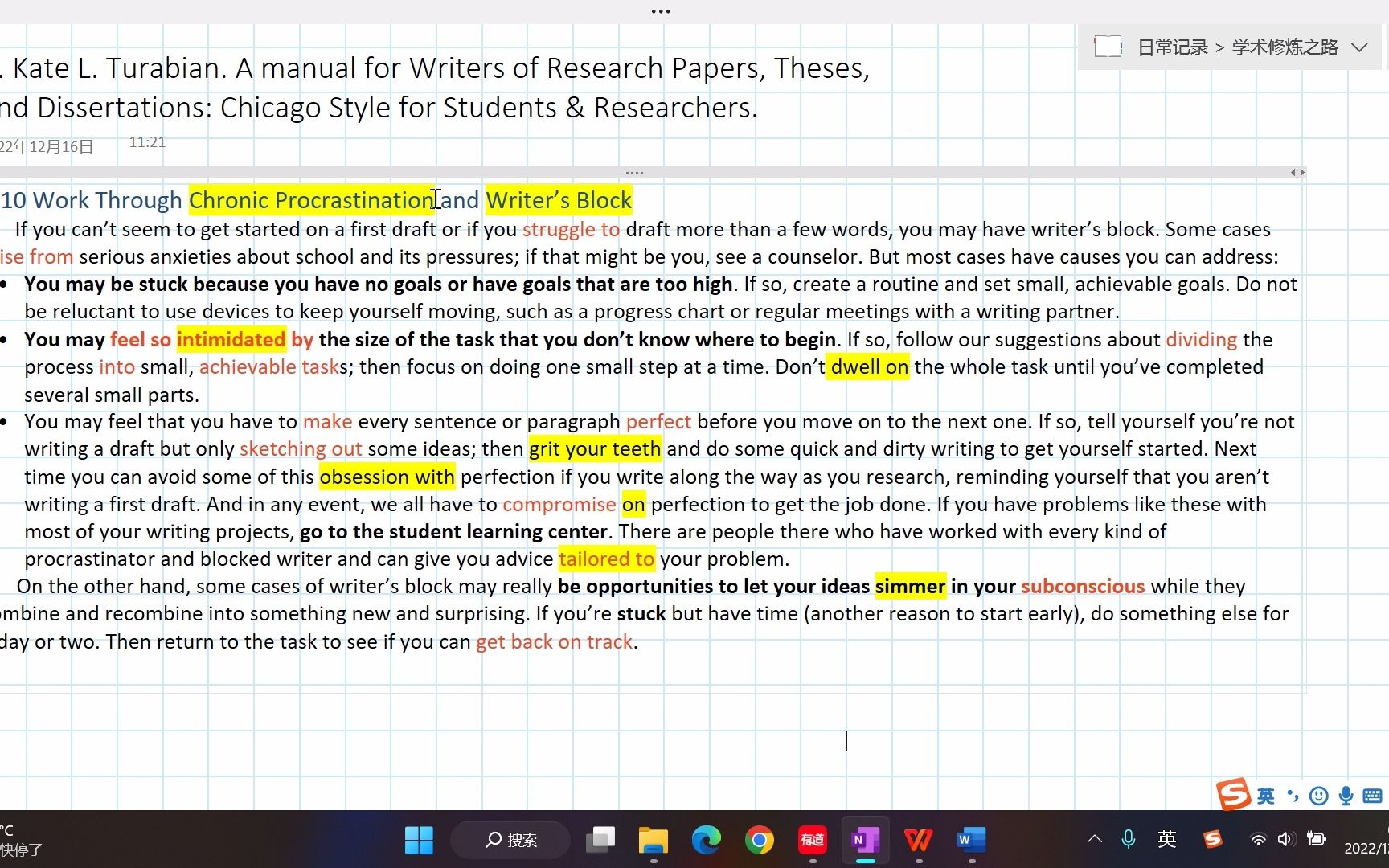Click the highlighted phrase grit your teeth

(595, 448)
